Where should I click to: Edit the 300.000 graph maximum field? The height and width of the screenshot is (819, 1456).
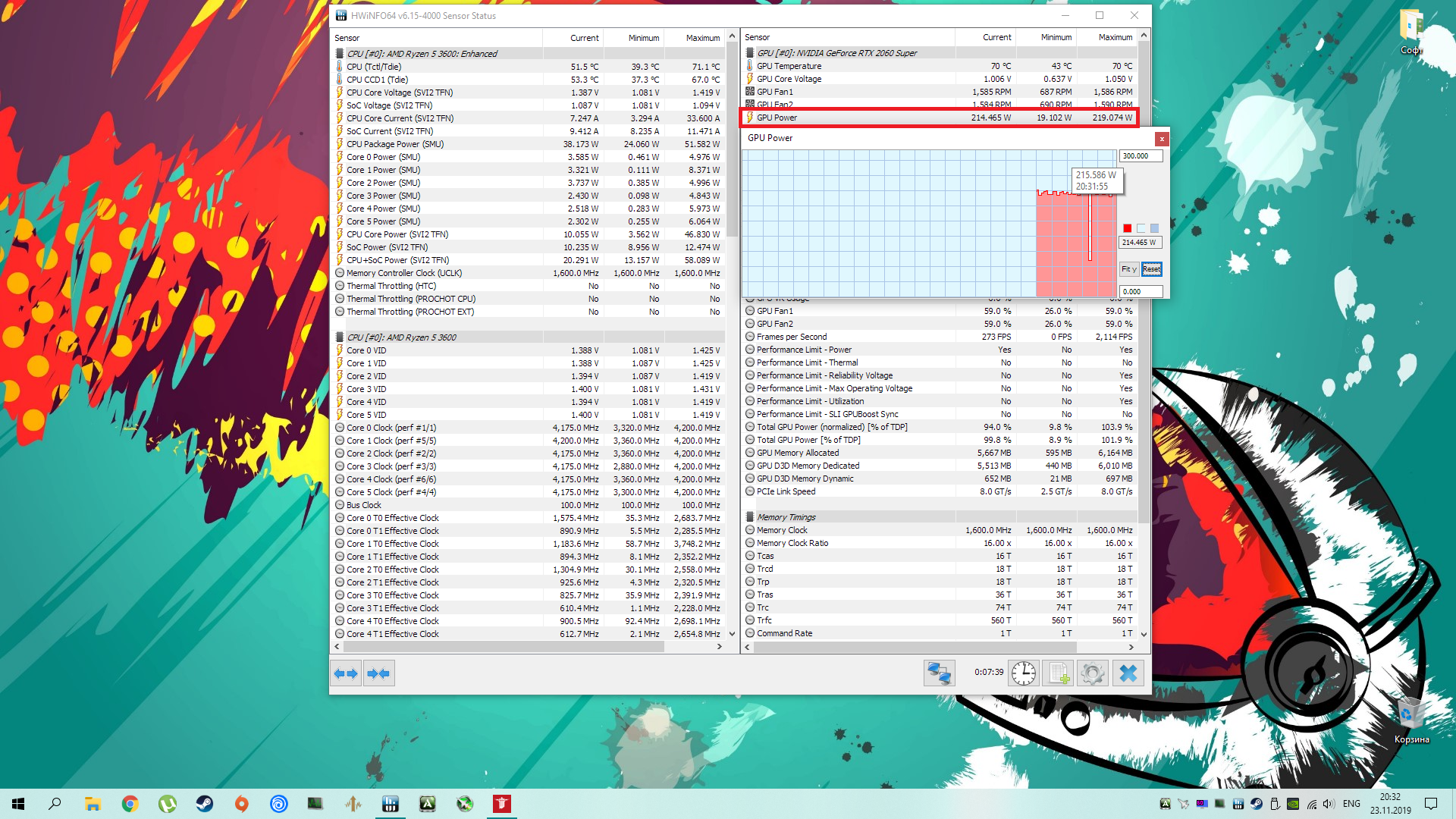coord(1140,156)
